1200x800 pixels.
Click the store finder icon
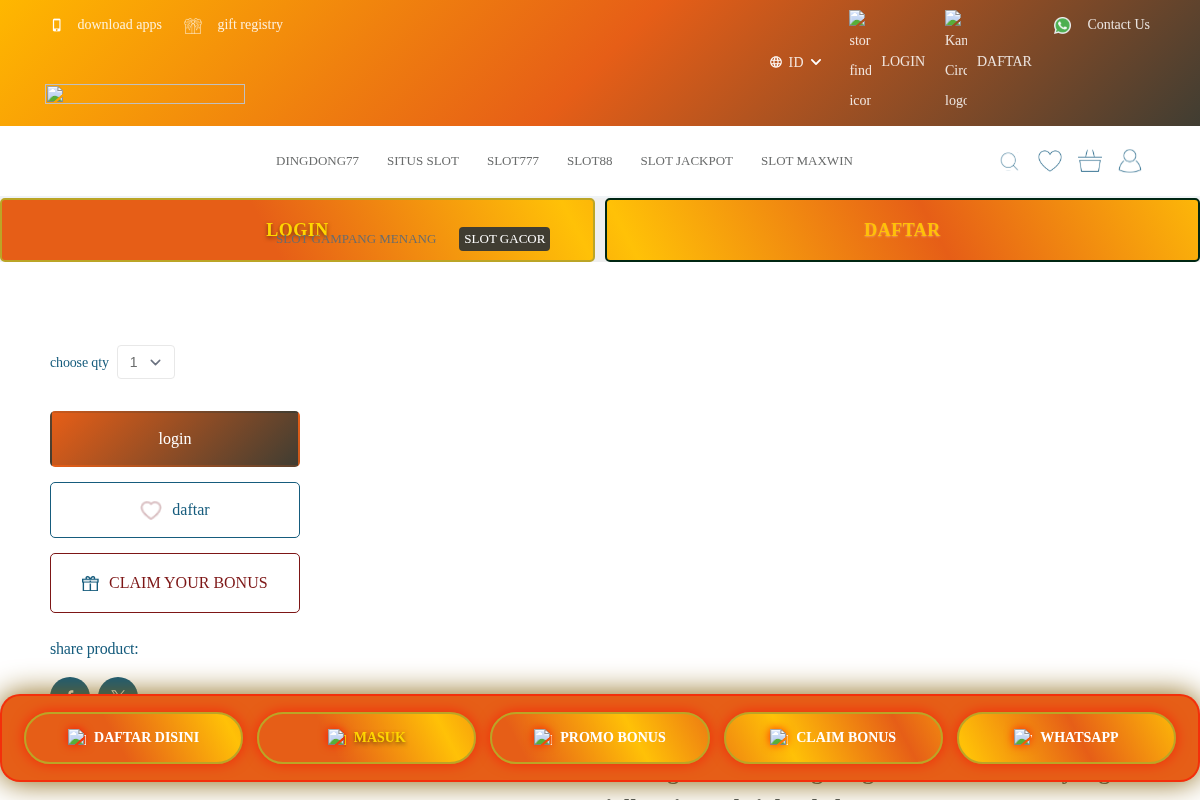tap(860, 60)
